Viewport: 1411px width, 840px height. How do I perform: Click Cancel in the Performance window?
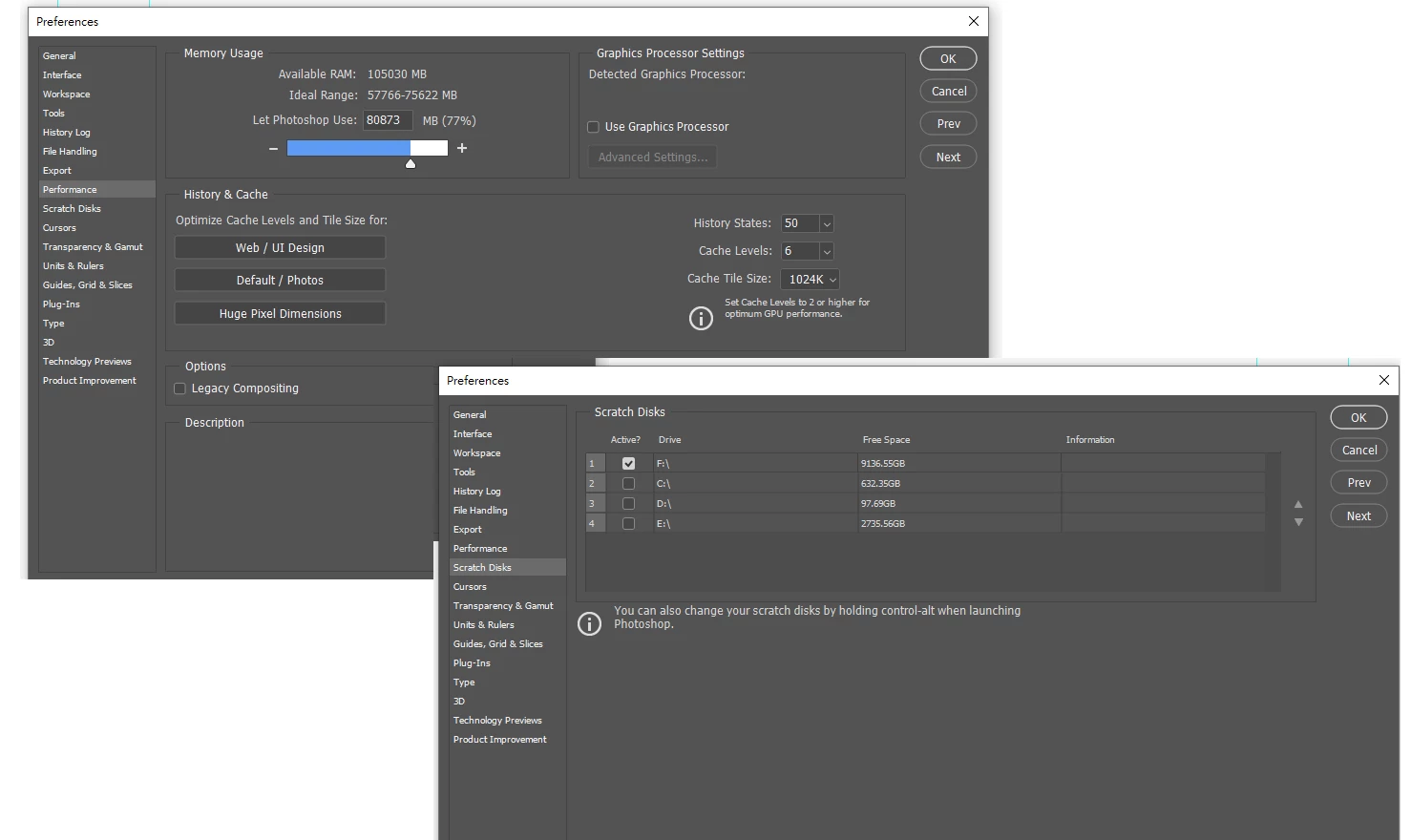tap(948, 92)
